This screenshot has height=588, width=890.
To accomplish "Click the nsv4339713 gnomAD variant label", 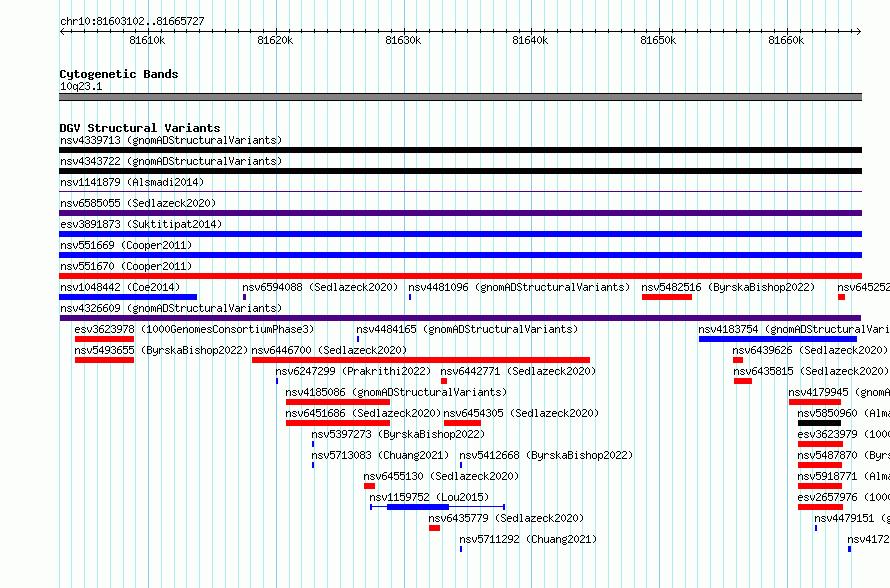I will (x=171, y=140).
